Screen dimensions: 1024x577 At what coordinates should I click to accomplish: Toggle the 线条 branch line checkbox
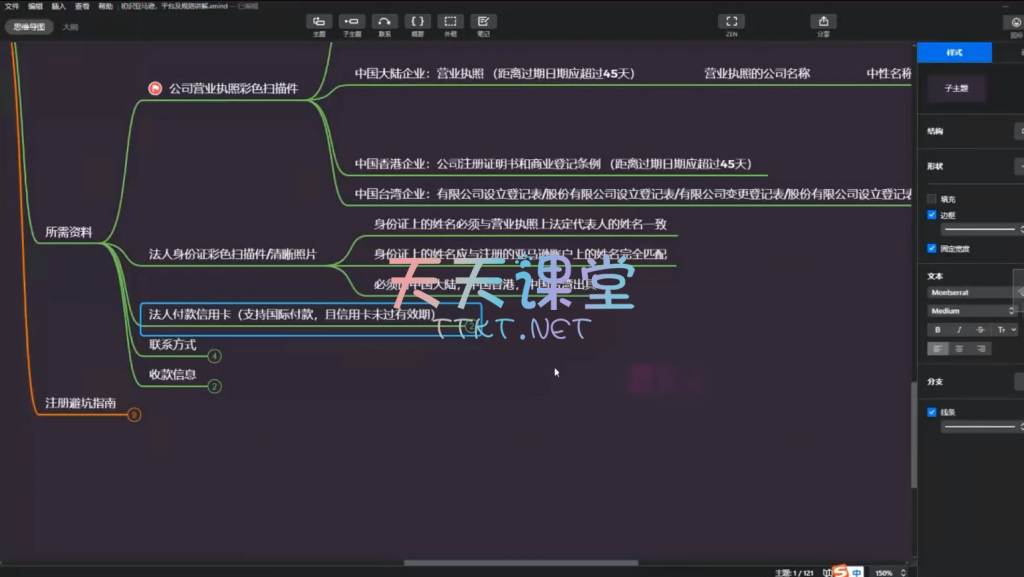tap(932, 412)
